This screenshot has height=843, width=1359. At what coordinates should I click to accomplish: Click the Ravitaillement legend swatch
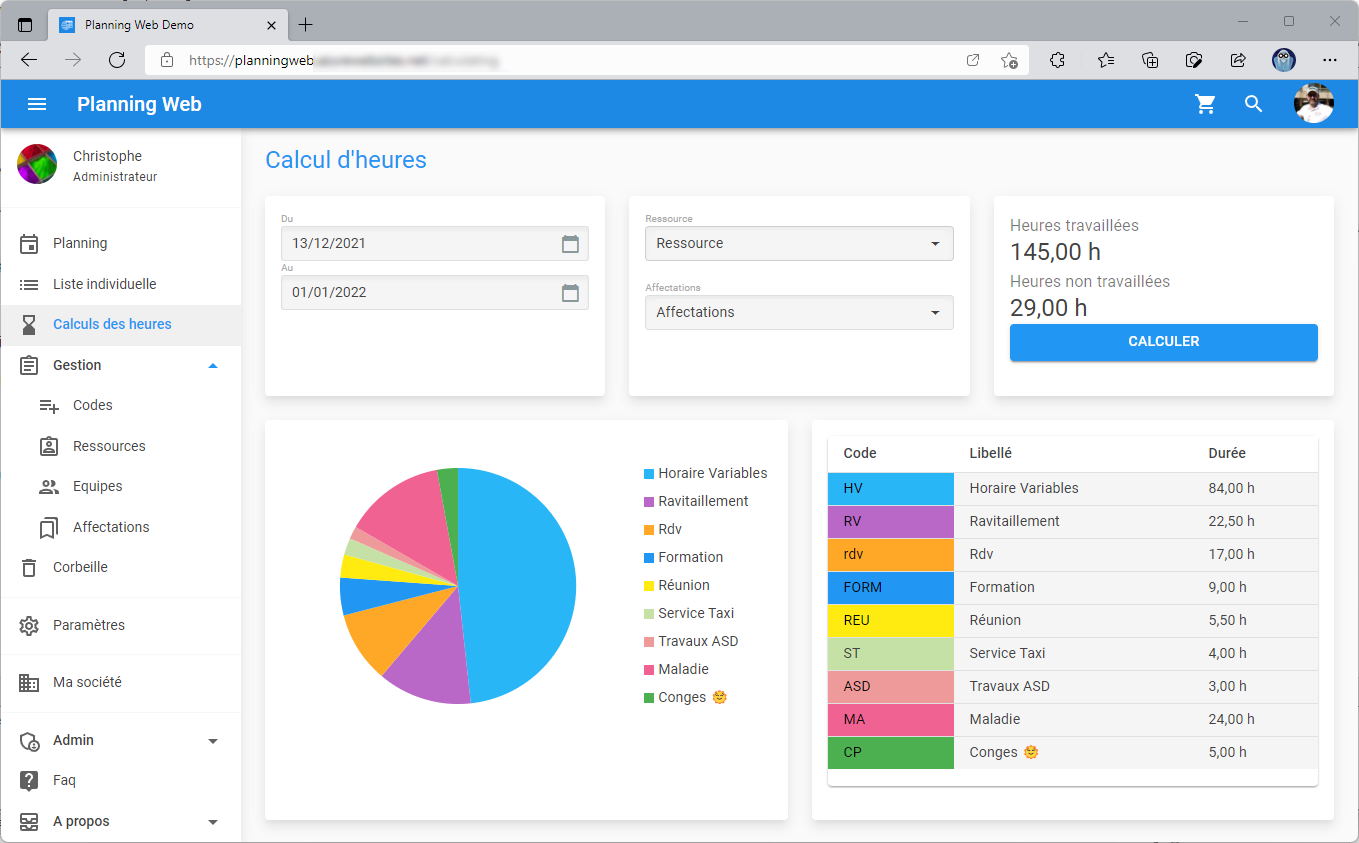(649, 501)
